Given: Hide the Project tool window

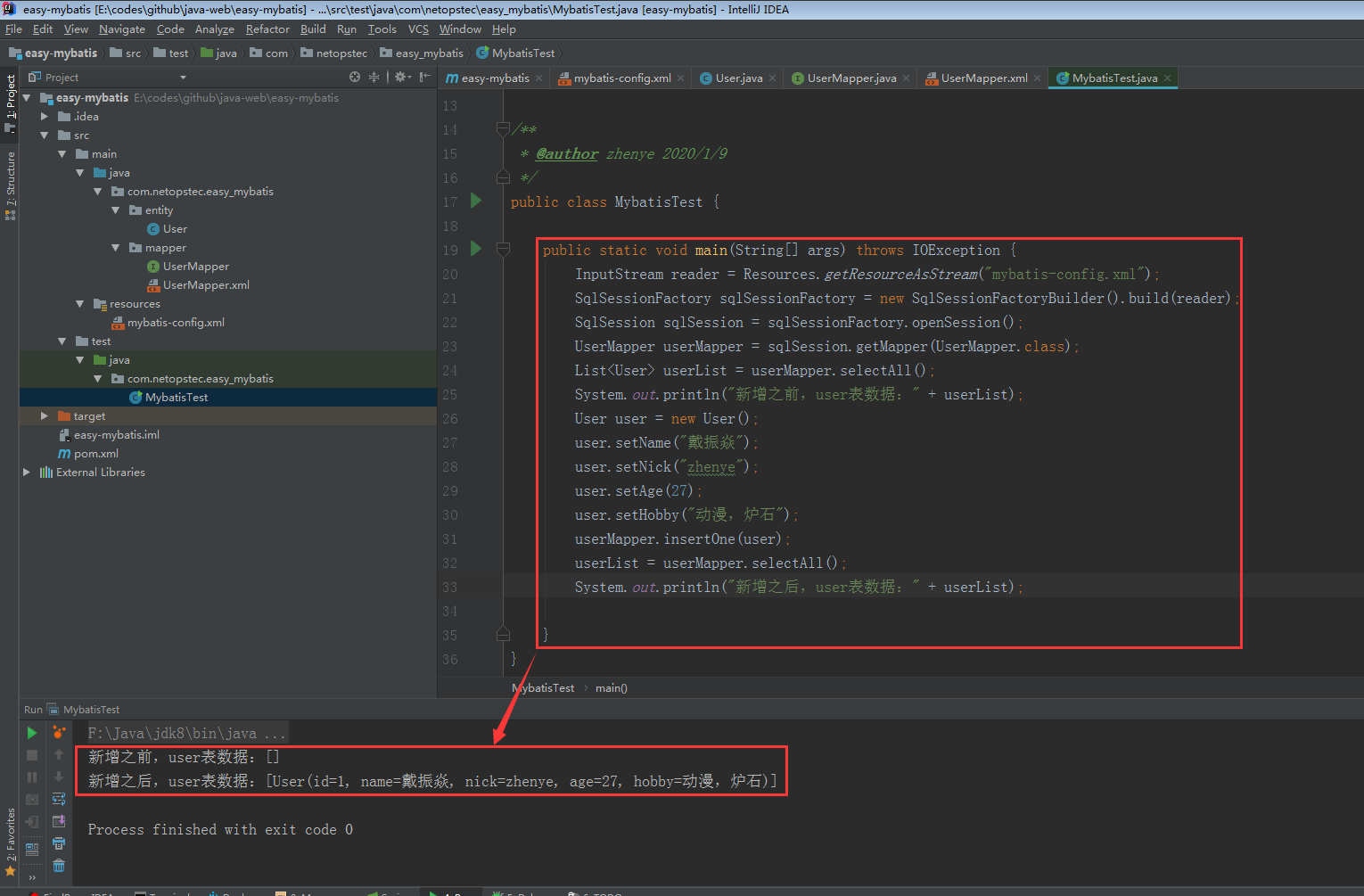Looking at the screenshot, I should pyautogui.click(x=425, y=78).
